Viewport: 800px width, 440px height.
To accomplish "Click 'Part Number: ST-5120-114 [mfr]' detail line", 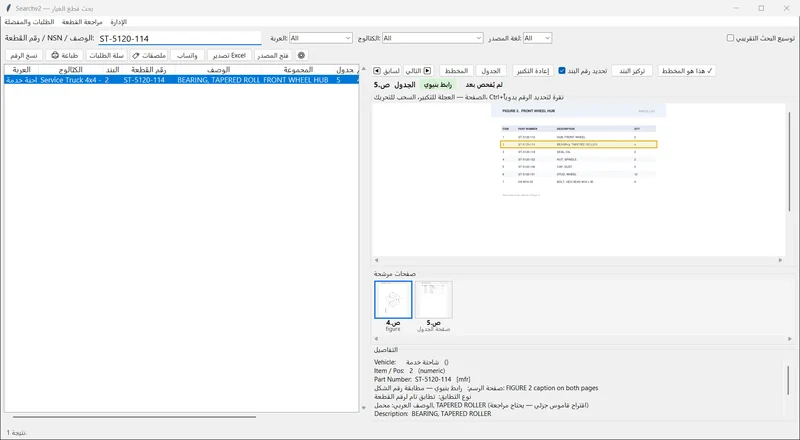I will click(x=422, y=379).
